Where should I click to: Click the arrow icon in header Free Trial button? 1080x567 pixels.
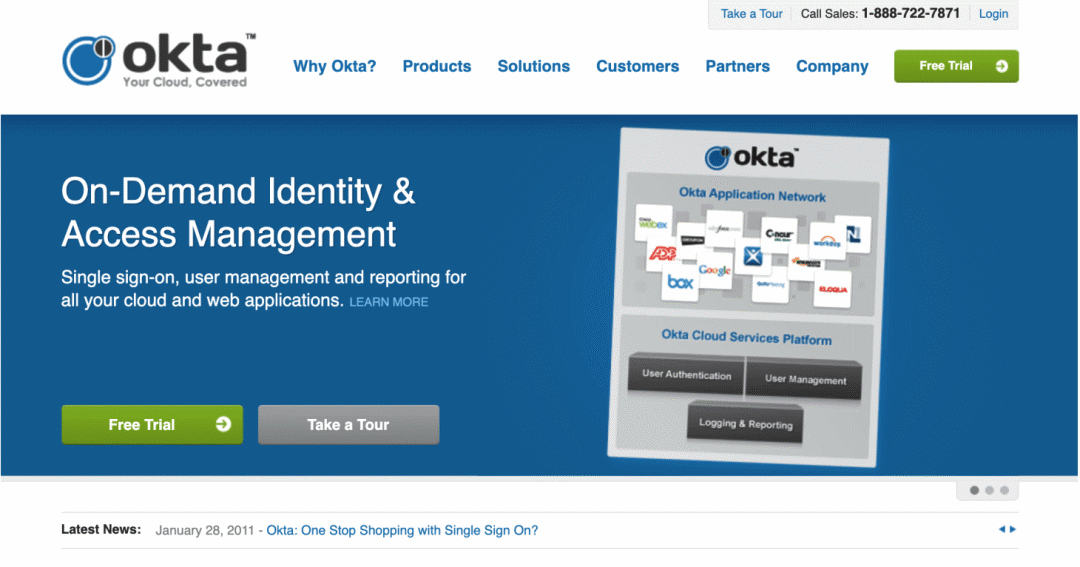click(1001, 66)
